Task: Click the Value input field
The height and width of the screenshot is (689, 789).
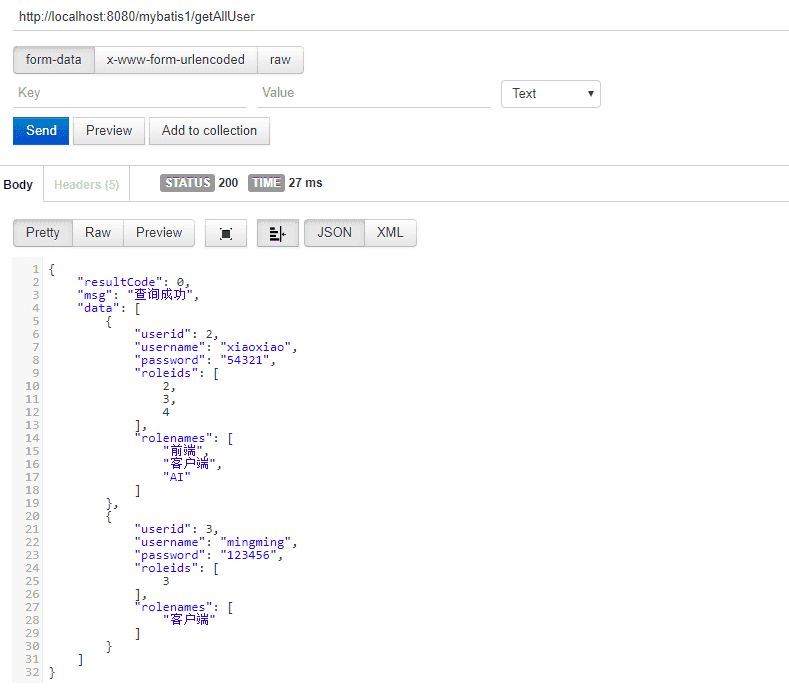Action: point(374,93)
